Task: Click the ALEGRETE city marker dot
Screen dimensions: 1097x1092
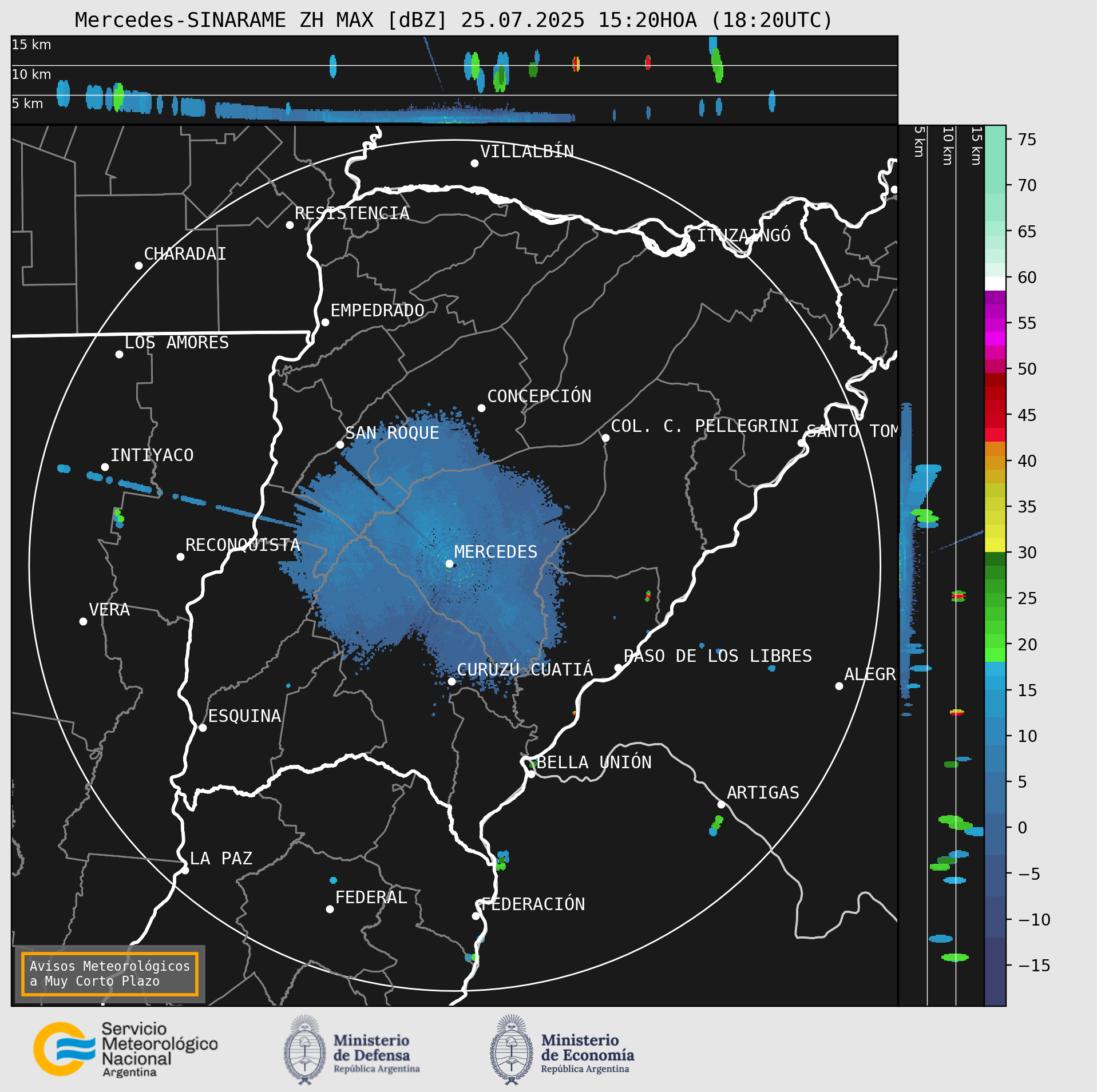Action: click(x=839, y=686)
